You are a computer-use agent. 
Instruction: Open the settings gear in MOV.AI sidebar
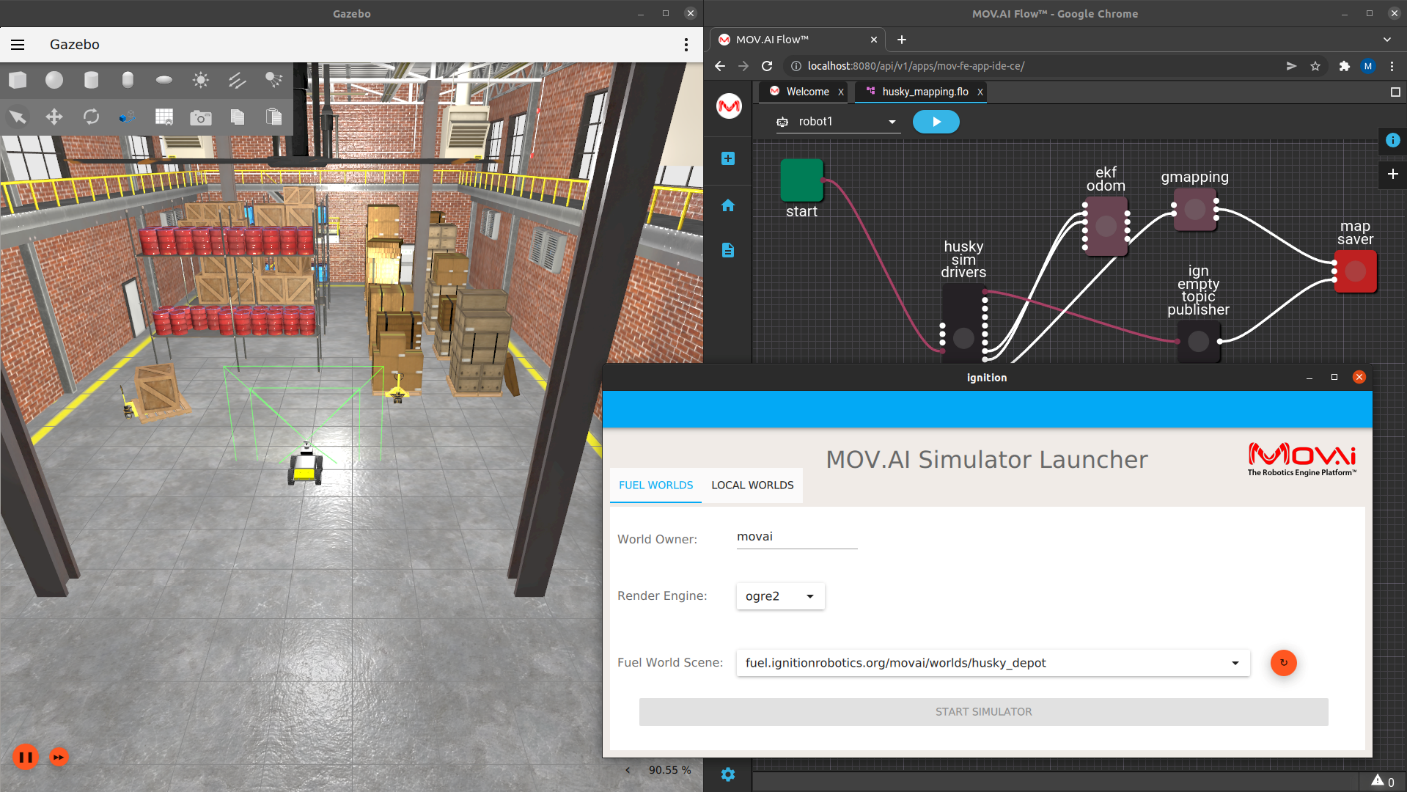pyautogui.click(x=728, y=774)
